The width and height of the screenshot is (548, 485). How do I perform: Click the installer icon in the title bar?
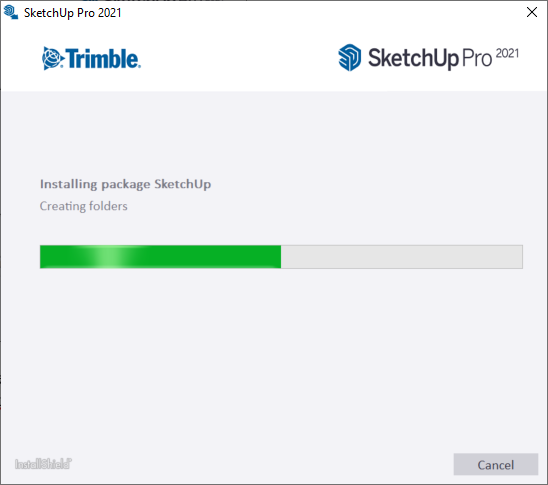tap(10, 13)
